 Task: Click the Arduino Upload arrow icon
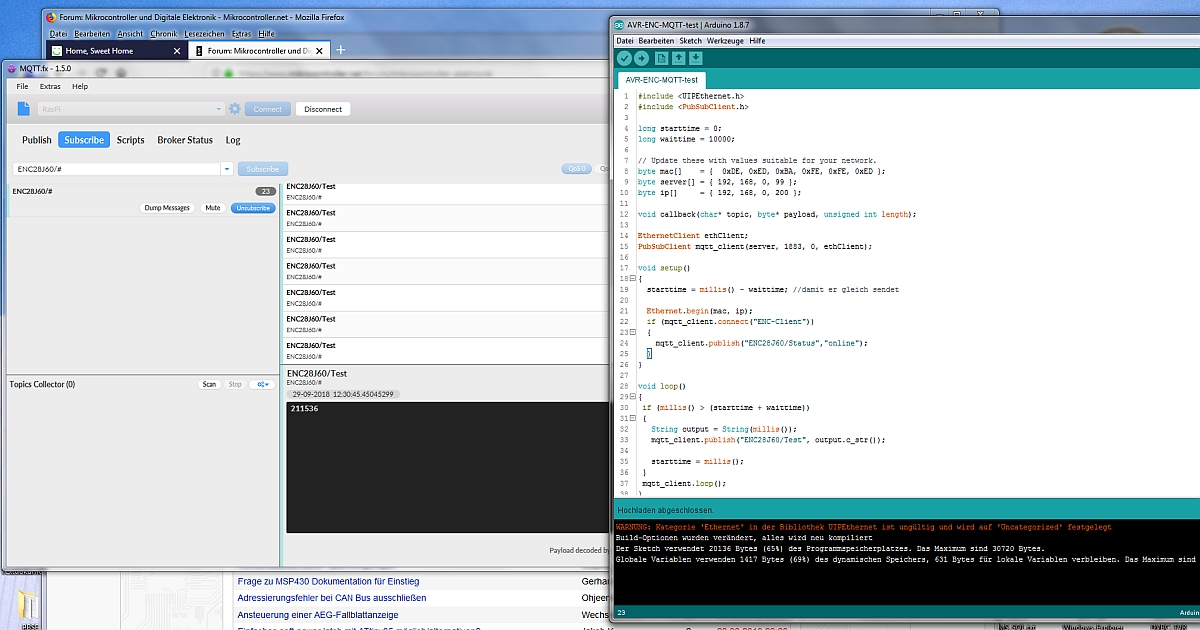pos(641,58)
